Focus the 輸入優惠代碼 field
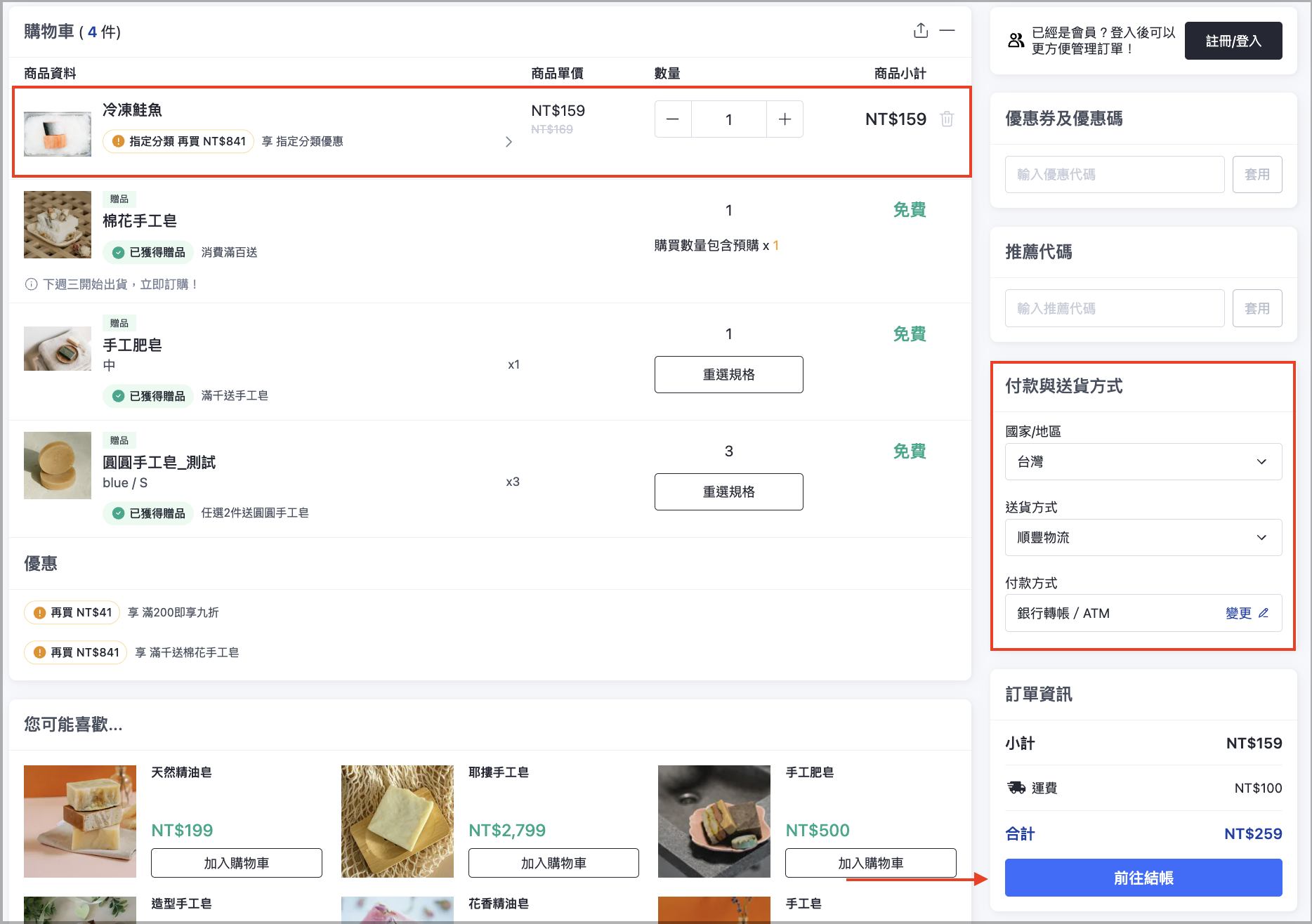The width and height of the screenshot is (1312, 924). click(1115, 175)
